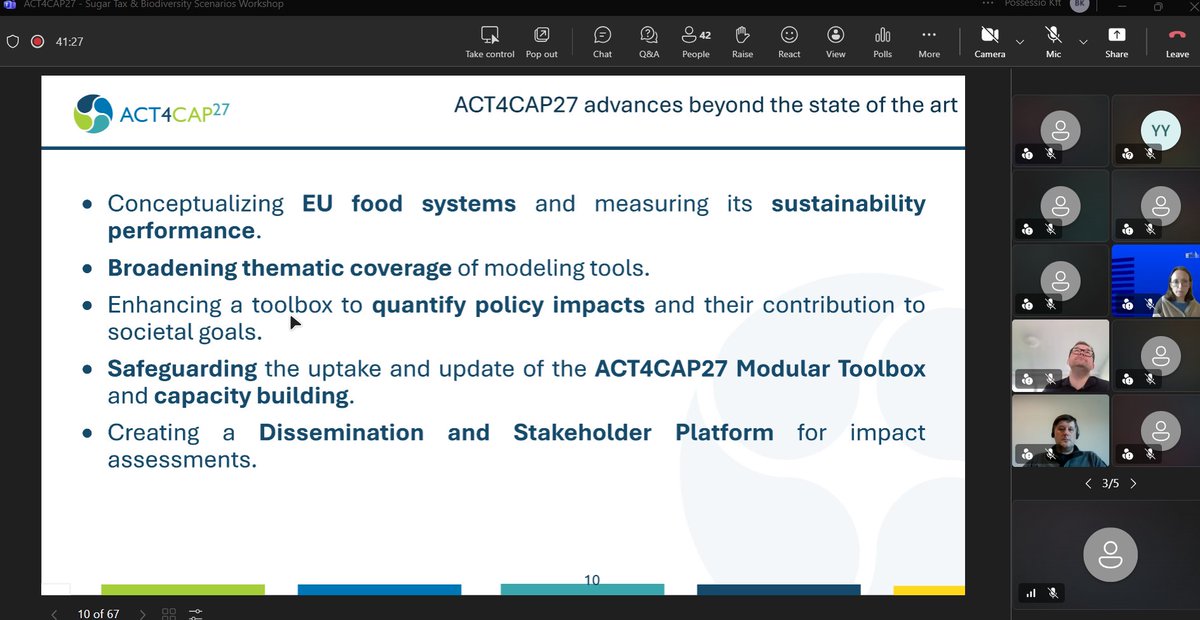Open the Polls panel
The image size is (1200, 620).
click(882, 42)
